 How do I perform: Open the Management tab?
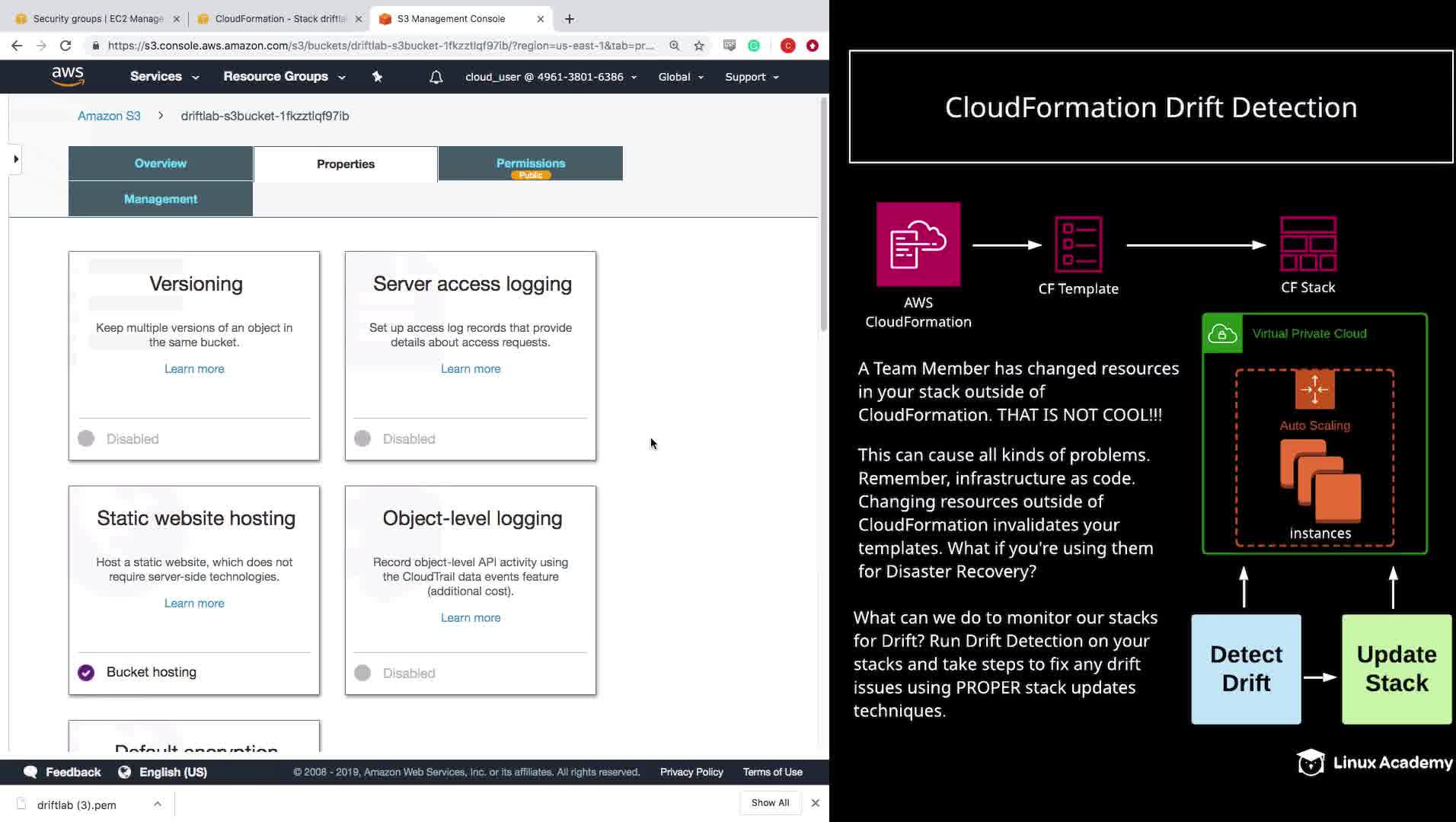pos(161,199)
